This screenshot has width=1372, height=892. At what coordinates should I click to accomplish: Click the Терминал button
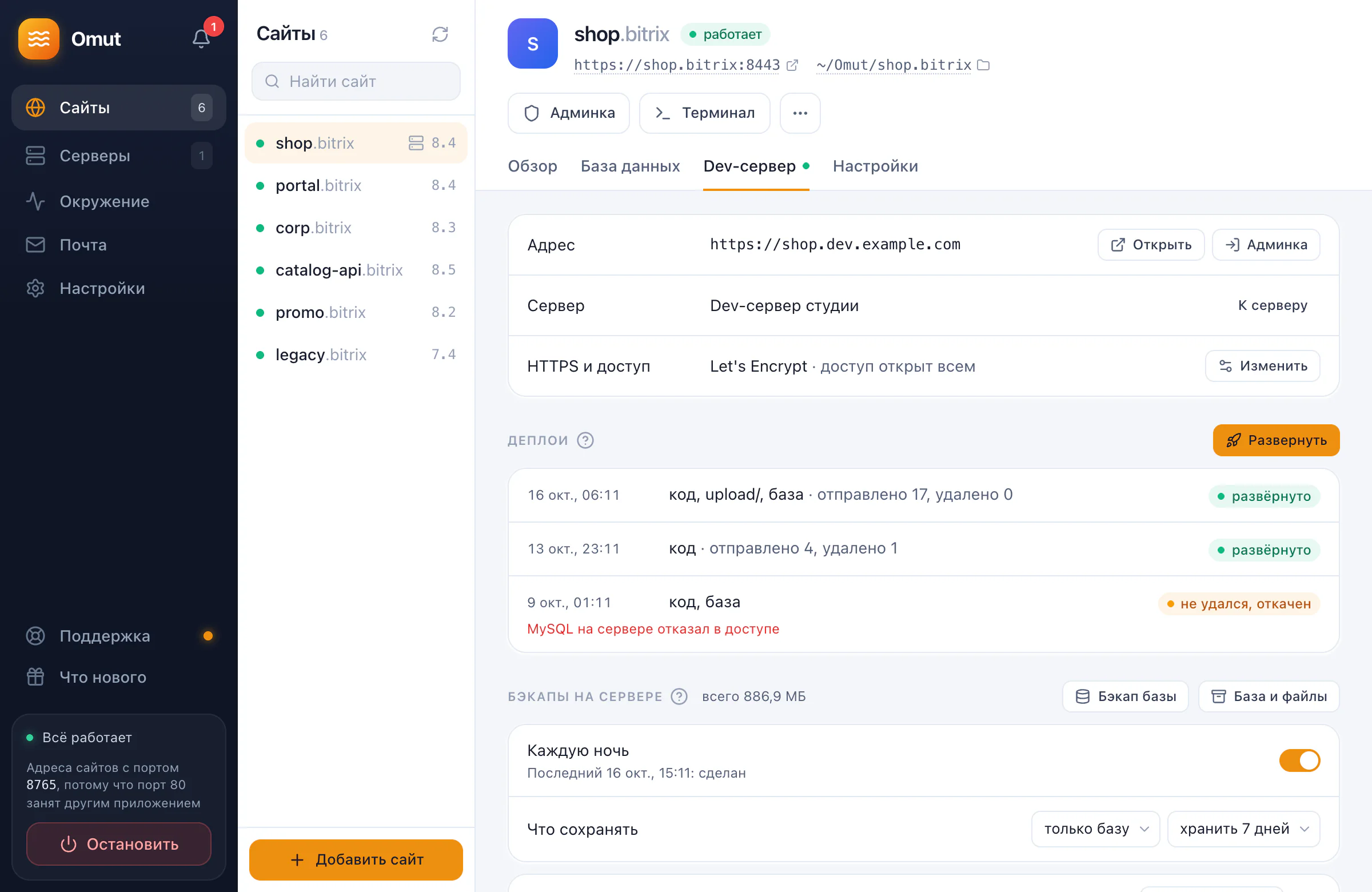tap(704, 113)
